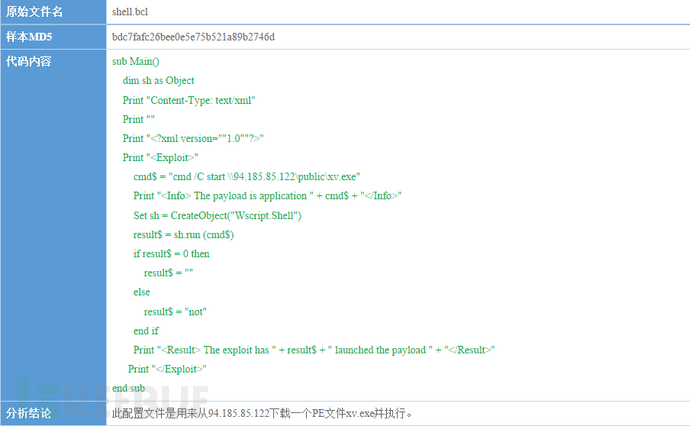Image resolution: width=690 pixels, height=426 pixels.
Task: Click the Print "</Exploit>" closing line
Action: click(x=167, y=369)
